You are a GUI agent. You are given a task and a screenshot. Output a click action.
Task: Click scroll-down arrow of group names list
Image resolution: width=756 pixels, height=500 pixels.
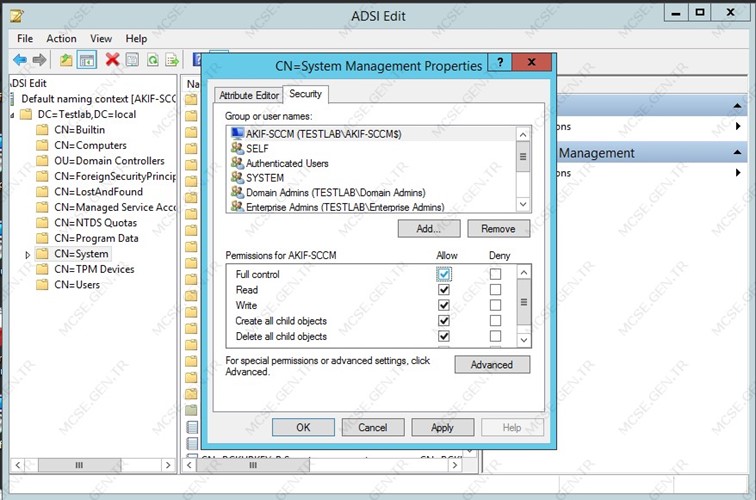click(523, 204)
